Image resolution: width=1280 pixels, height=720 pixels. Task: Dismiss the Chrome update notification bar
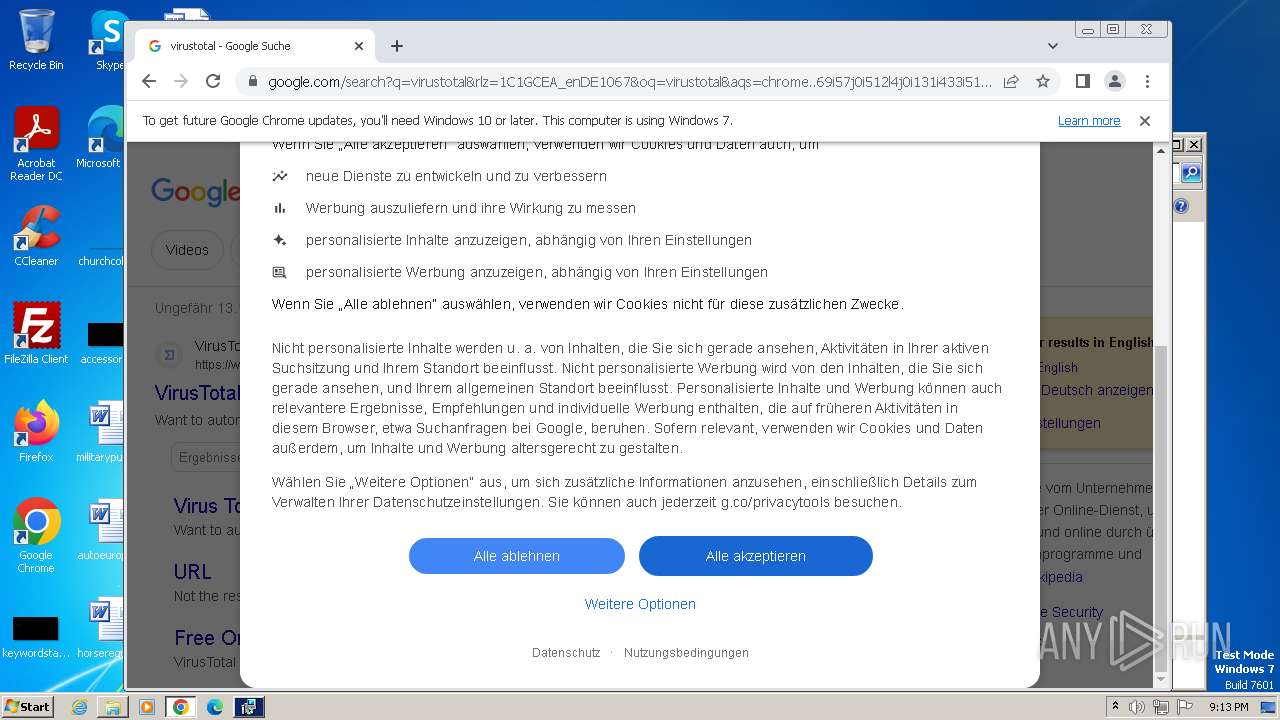pos(1145,121)
